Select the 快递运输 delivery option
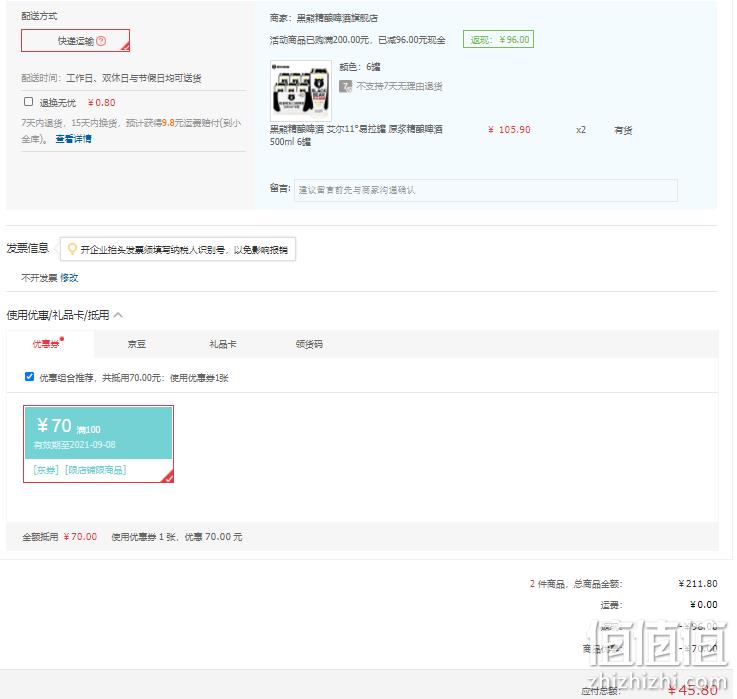The height and width of the screenshot is (699, 737). 75,41
